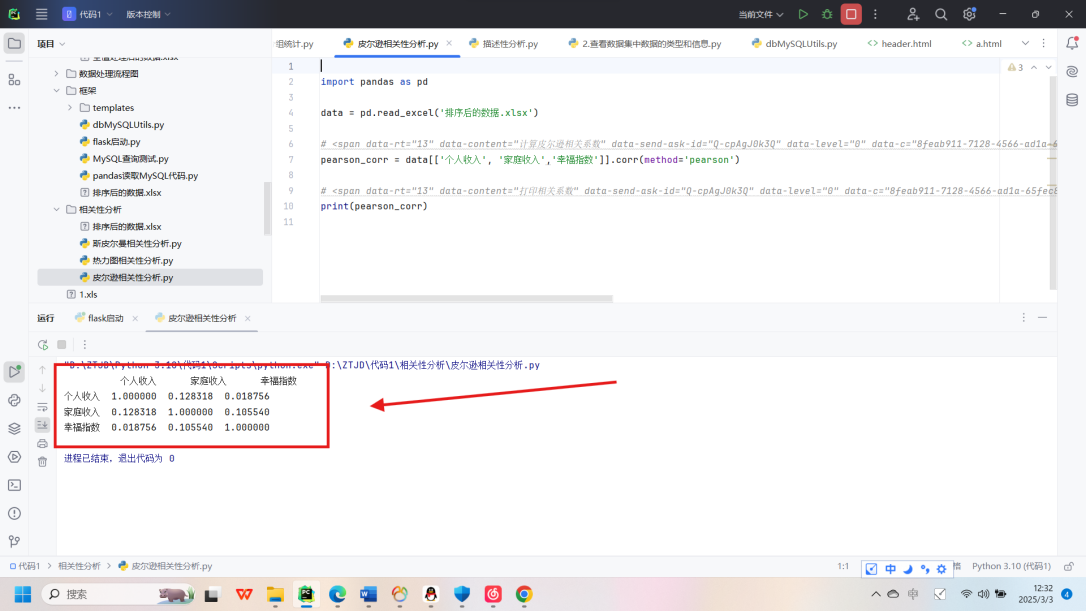Open the Terminal tool window

coord(14,485)
